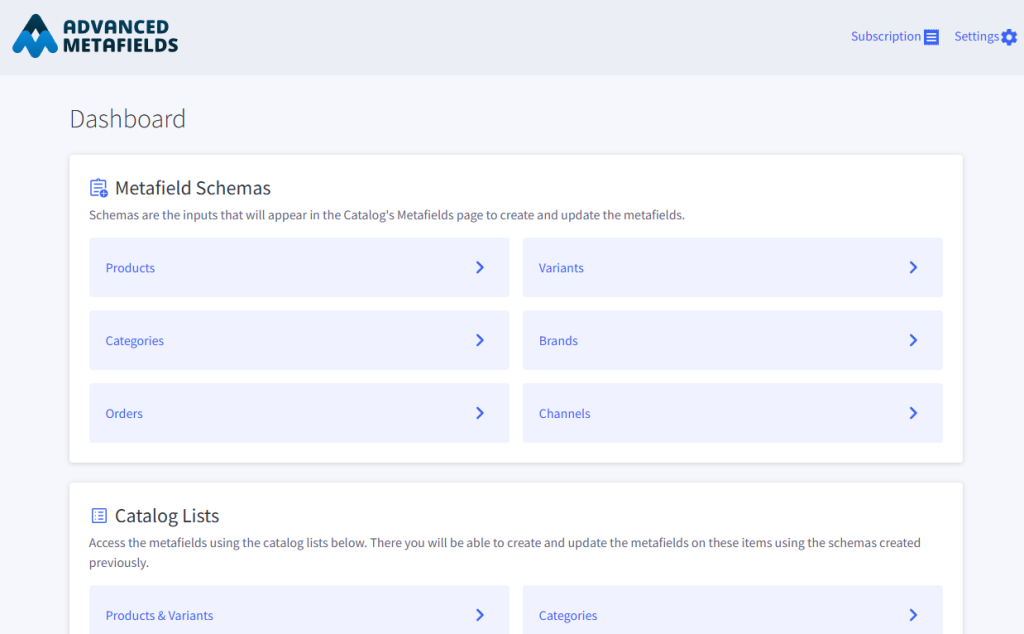Open the Products schema card
The height and width of the screenshot is (634, 1024).
(x=299, y=268)
